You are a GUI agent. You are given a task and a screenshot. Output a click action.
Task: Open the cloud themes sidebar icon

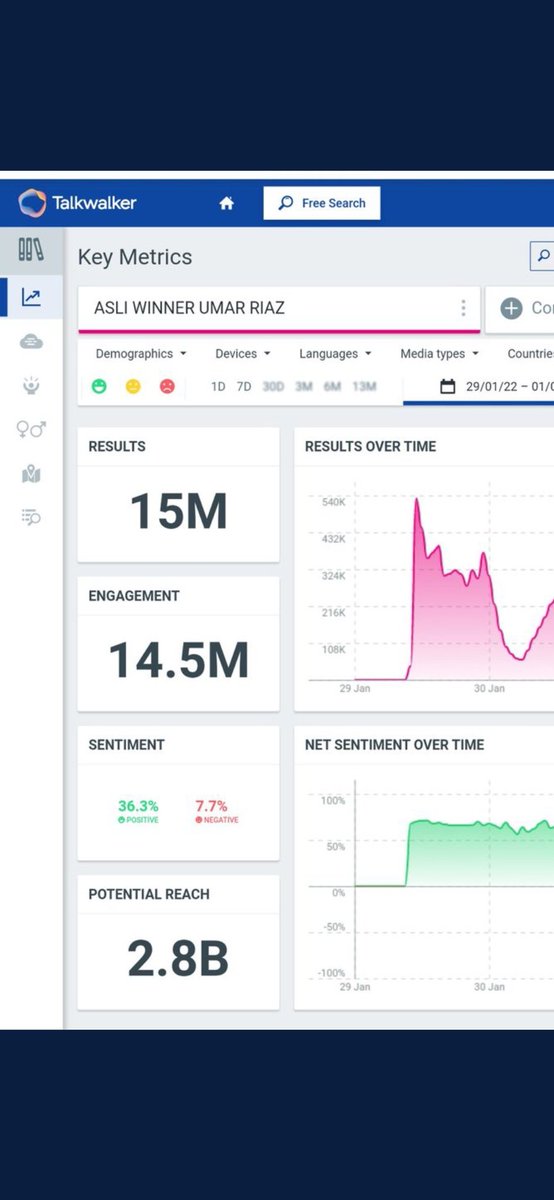point(31,341)
